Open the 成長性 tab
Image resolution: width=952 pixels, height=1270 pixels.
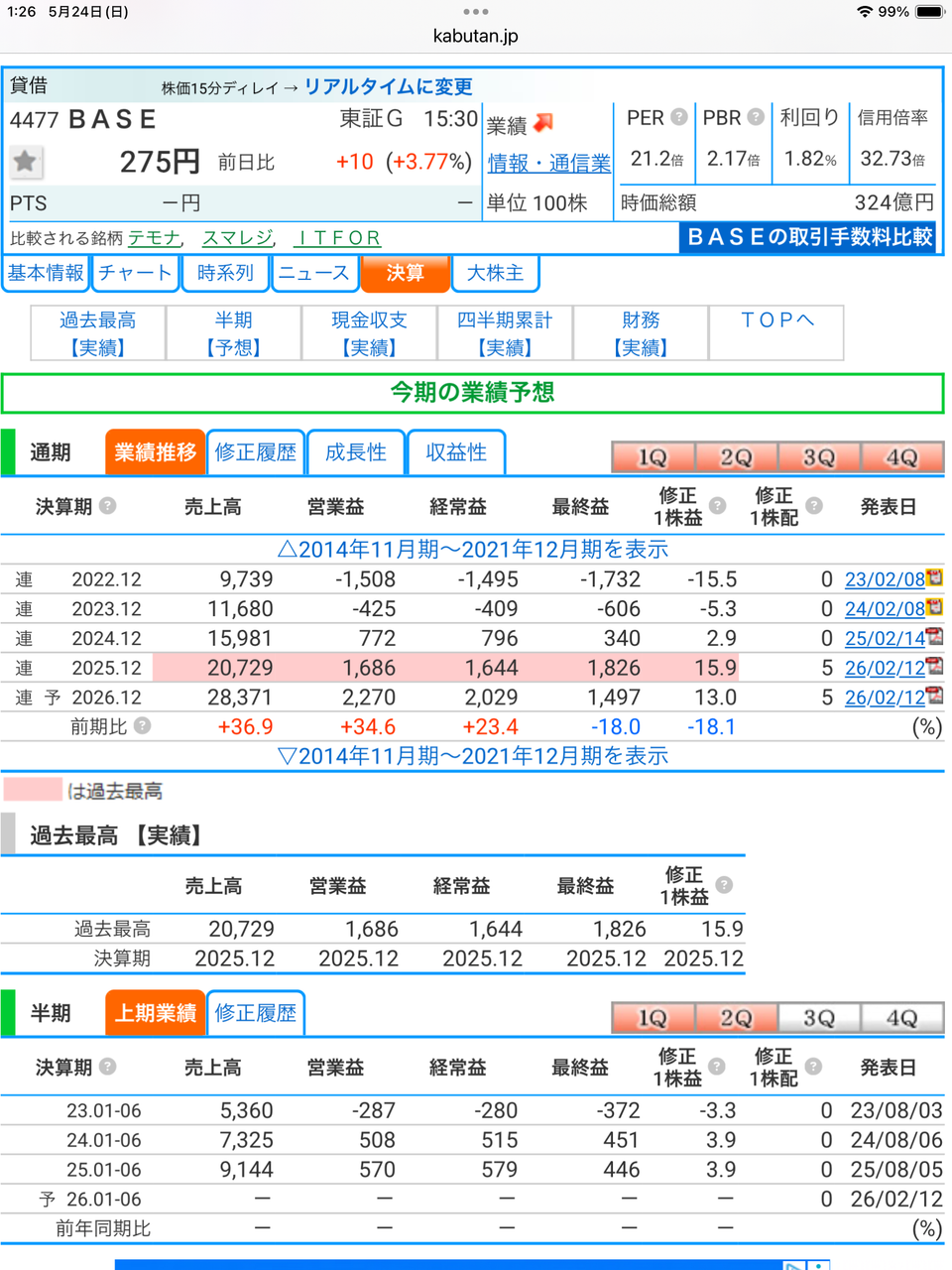click(x=356, y=452)
